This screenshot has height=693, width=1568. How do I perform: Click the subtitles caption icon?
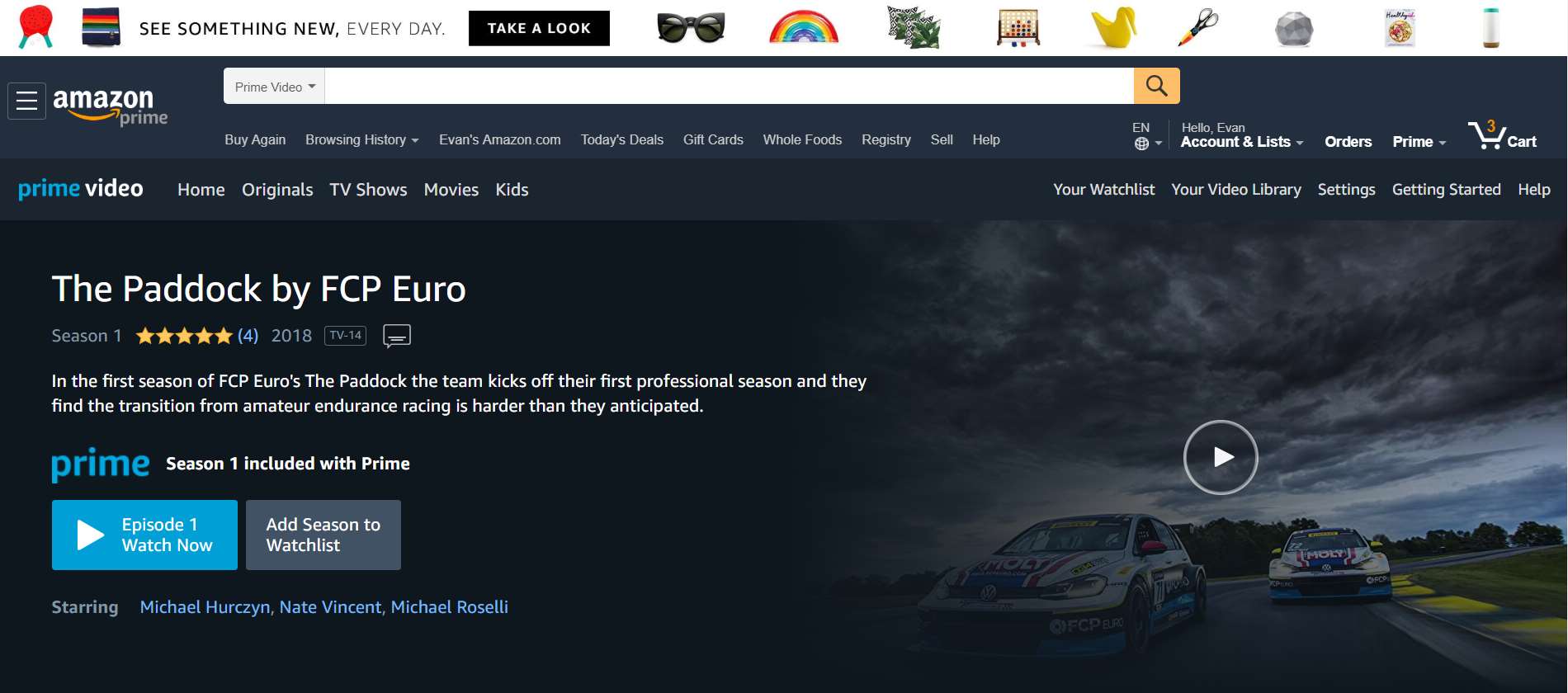point(397,336)
